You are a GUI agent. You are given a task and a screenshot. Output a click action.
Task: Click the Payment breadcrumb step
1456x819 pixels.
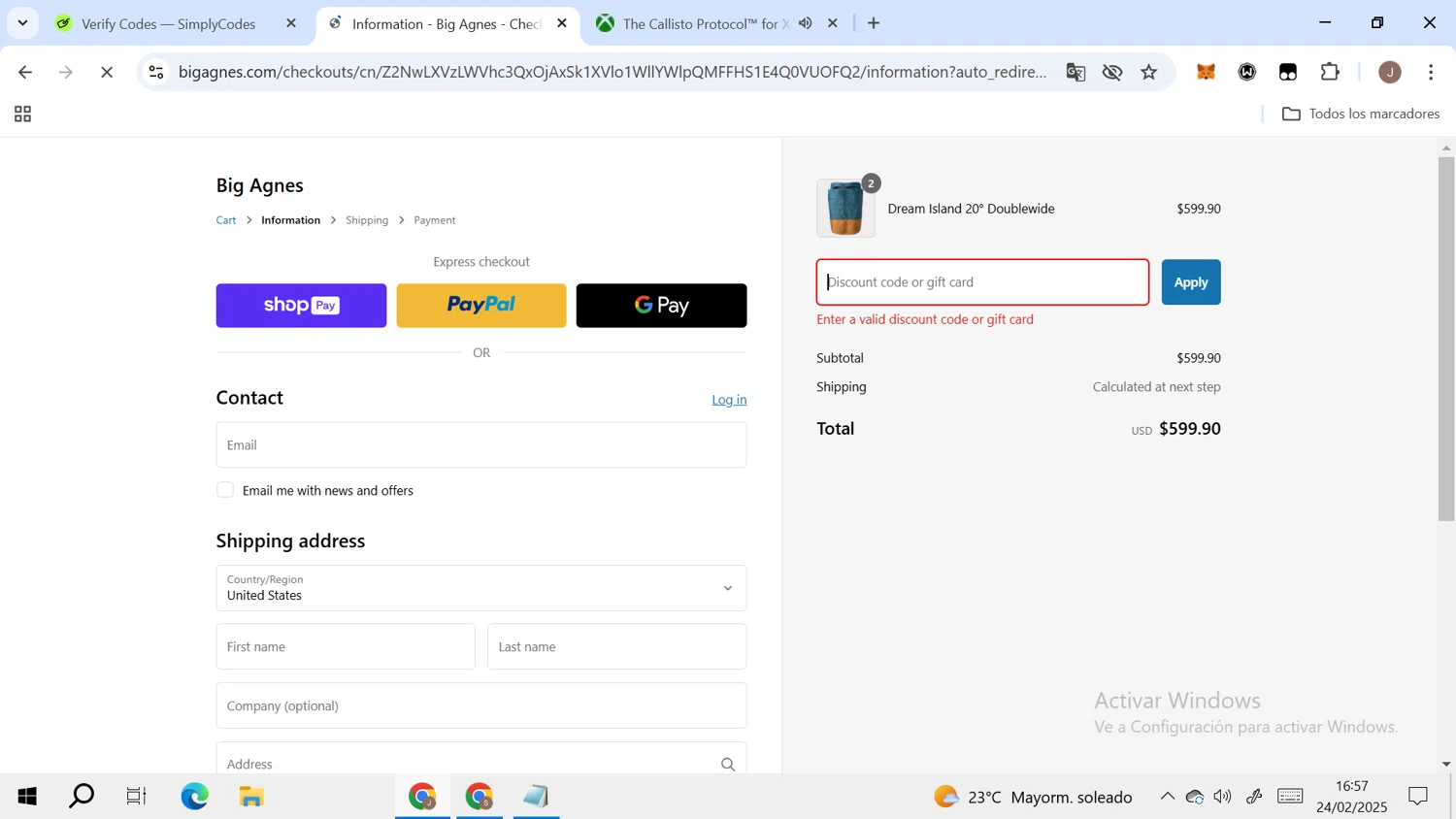[435, 220]
